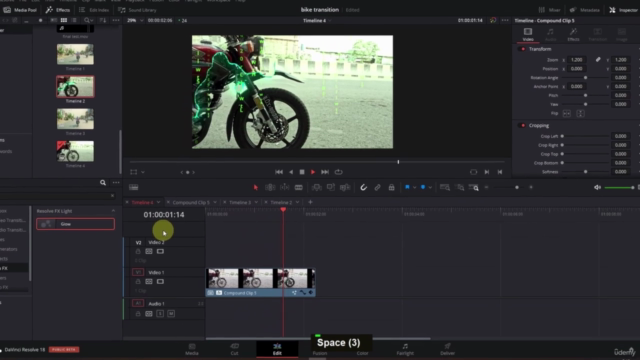Disable the Video 1 track
This screenshot has width=640, height=360.
click(x=160, y=282)
